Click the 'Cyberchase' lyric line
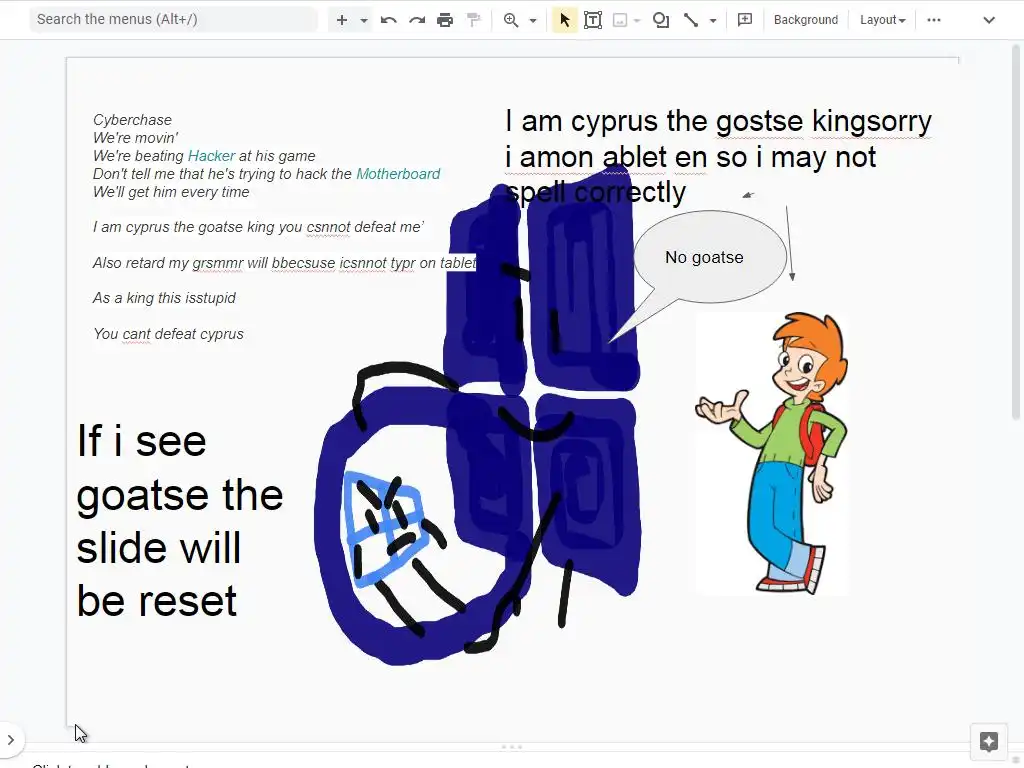Viewport: 1024px width, 768px height. [133, 120]
